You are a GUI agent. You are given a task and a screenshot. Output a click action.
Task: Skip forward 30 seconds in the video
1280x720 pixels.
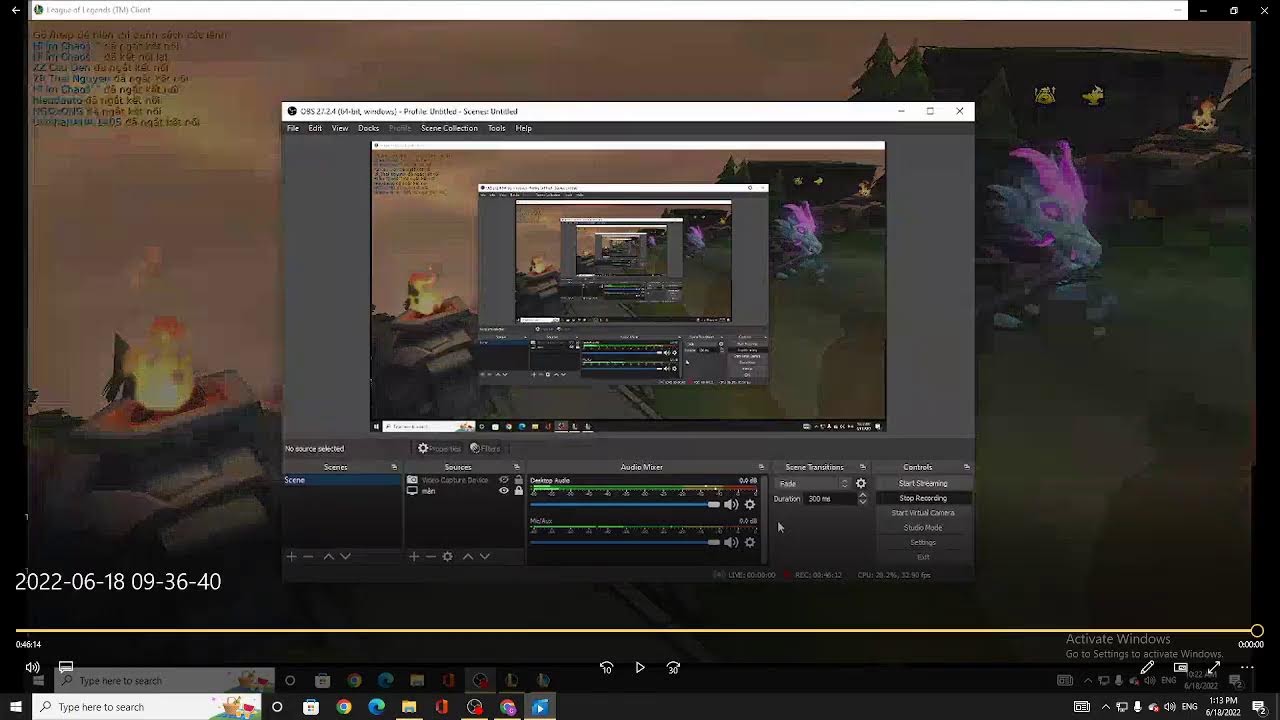click(x=673, y=667)
